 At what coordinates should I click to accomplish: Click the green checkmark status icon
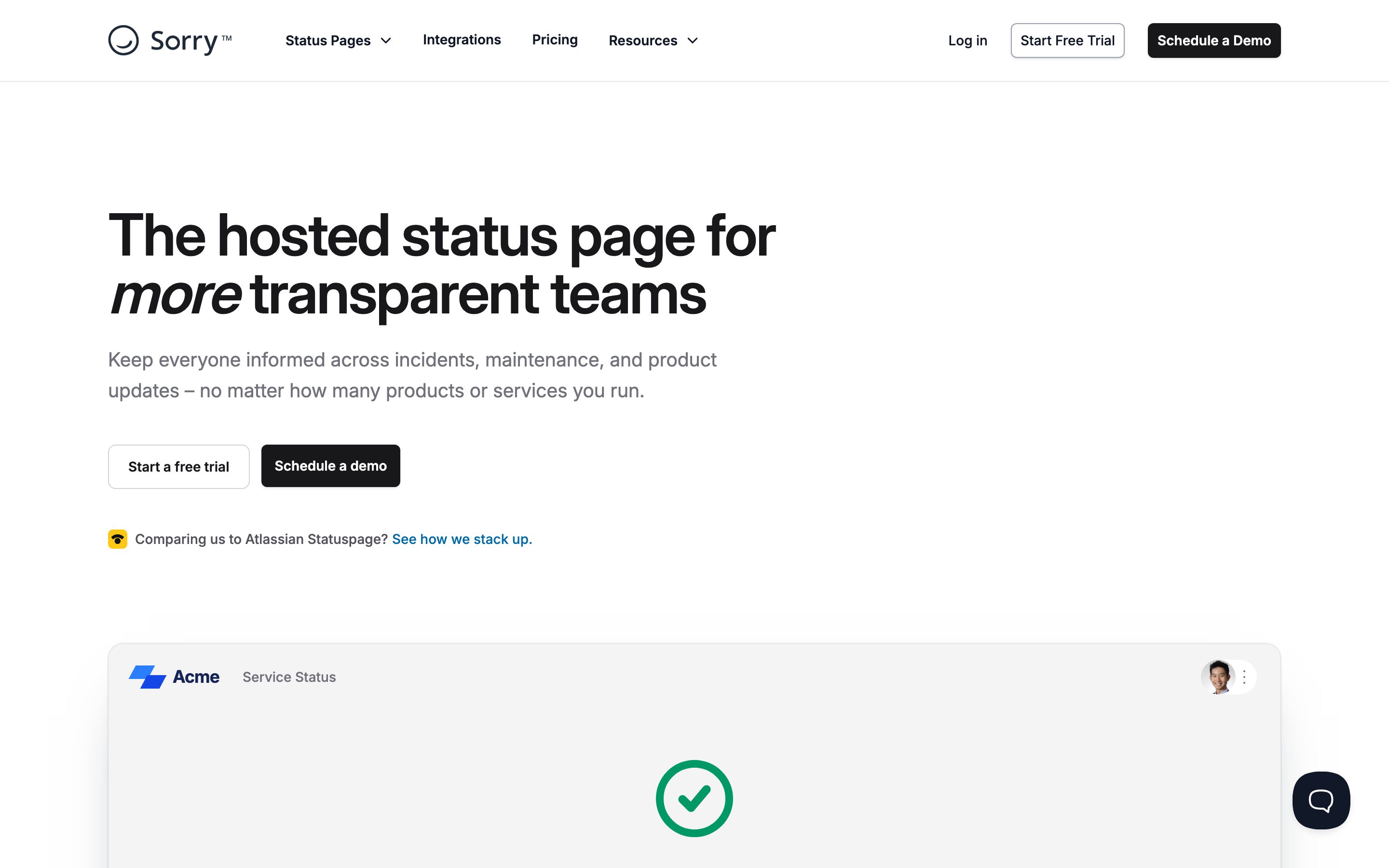[694, 798]
